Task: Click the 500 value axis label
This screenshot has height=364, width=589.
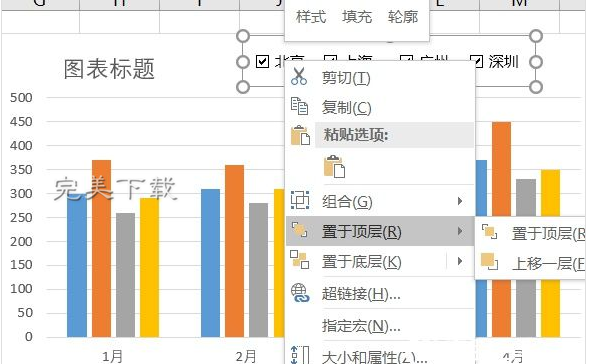Action: click(21, 98)
